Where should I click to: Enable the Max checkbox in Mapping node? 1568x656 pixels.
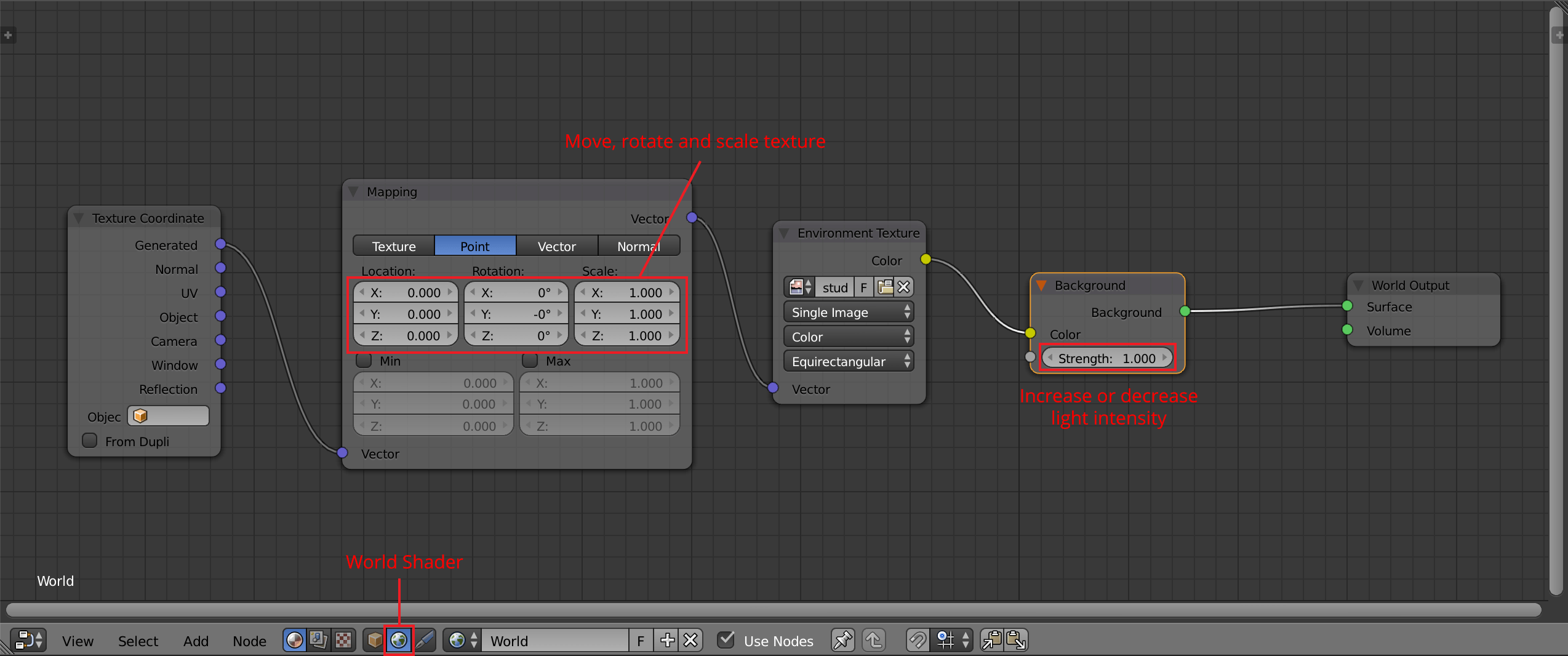[x=529, y=361]
